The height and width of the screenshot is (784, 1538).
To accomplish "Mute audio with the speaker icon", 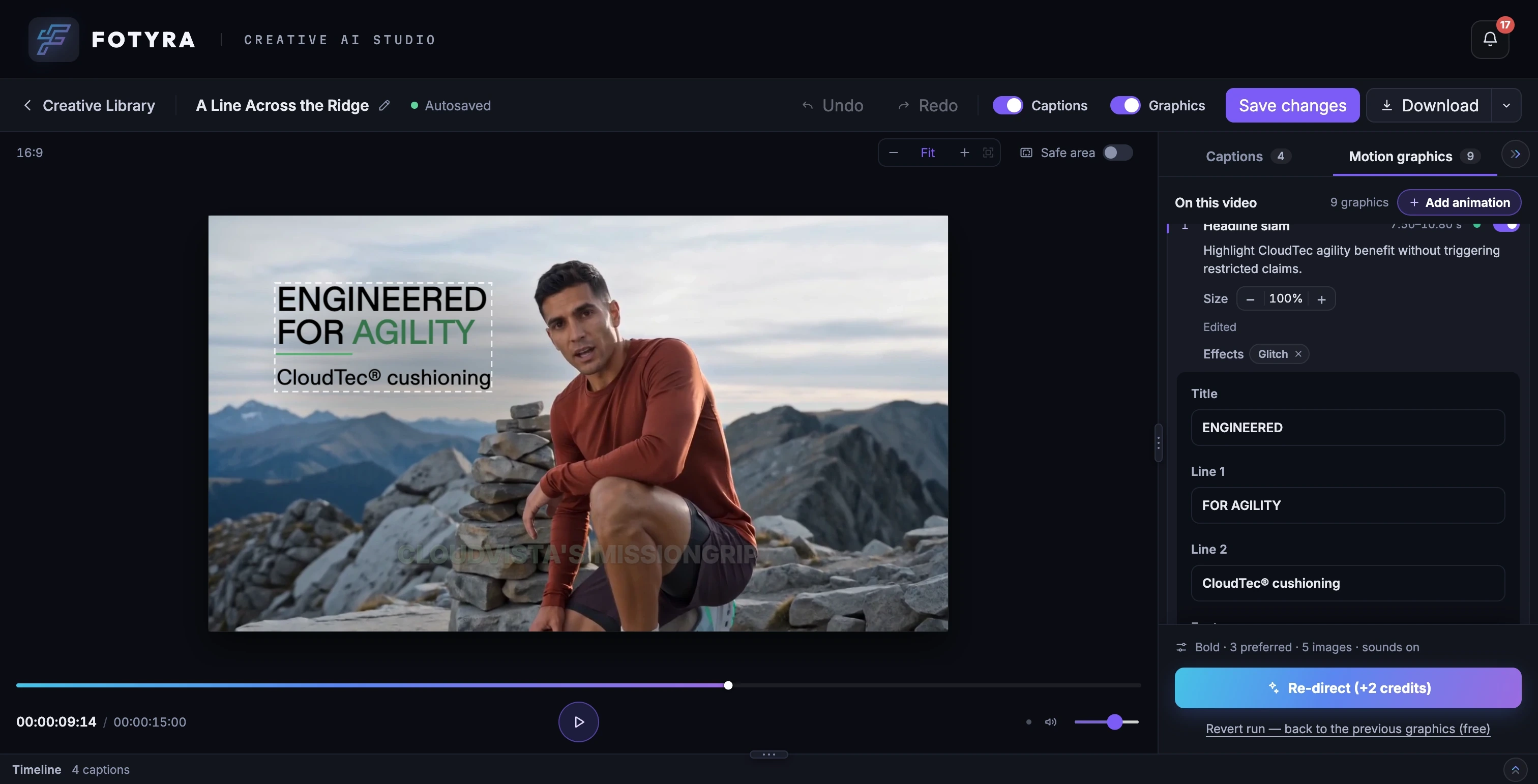I will tap(1050, 722).
